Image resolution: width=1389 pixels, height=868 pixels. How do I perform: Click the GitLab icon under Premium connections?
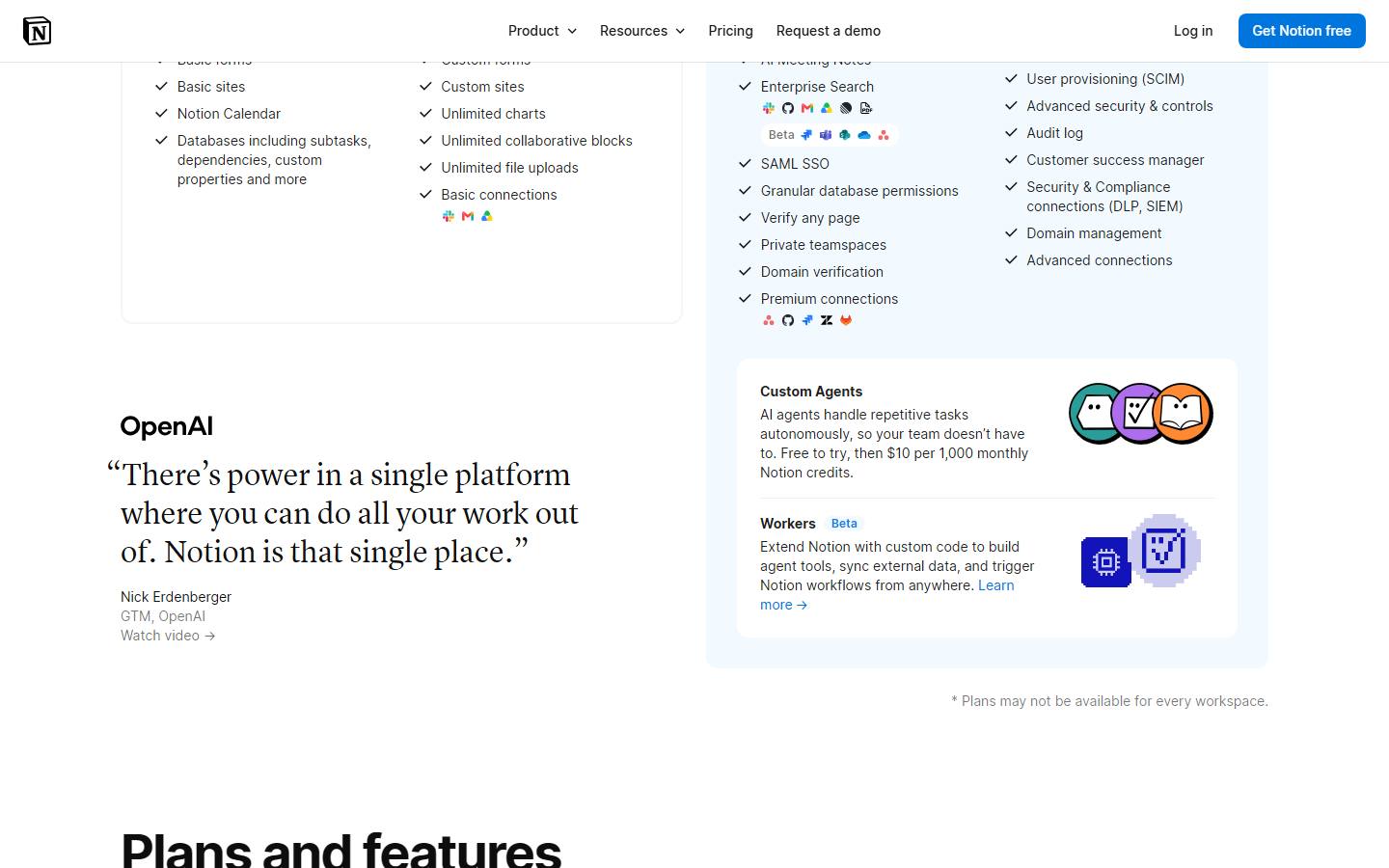846,320
